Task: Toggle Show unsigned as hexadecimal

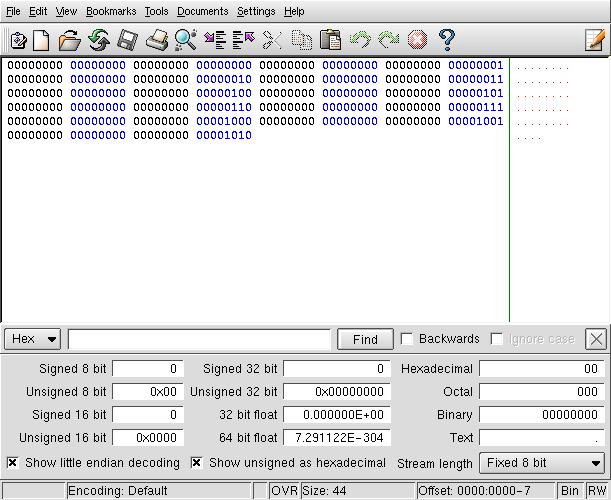Action: (197, 463)
